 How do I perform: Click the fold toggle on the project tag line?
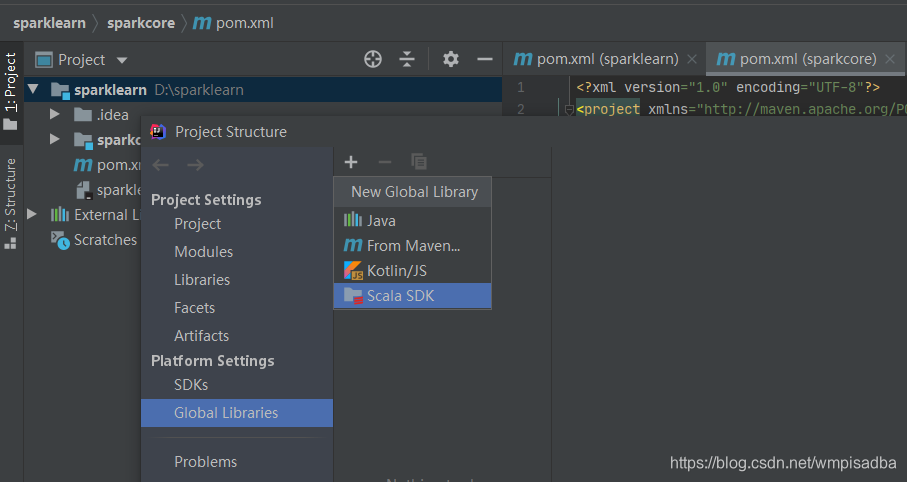coord(569,109)
